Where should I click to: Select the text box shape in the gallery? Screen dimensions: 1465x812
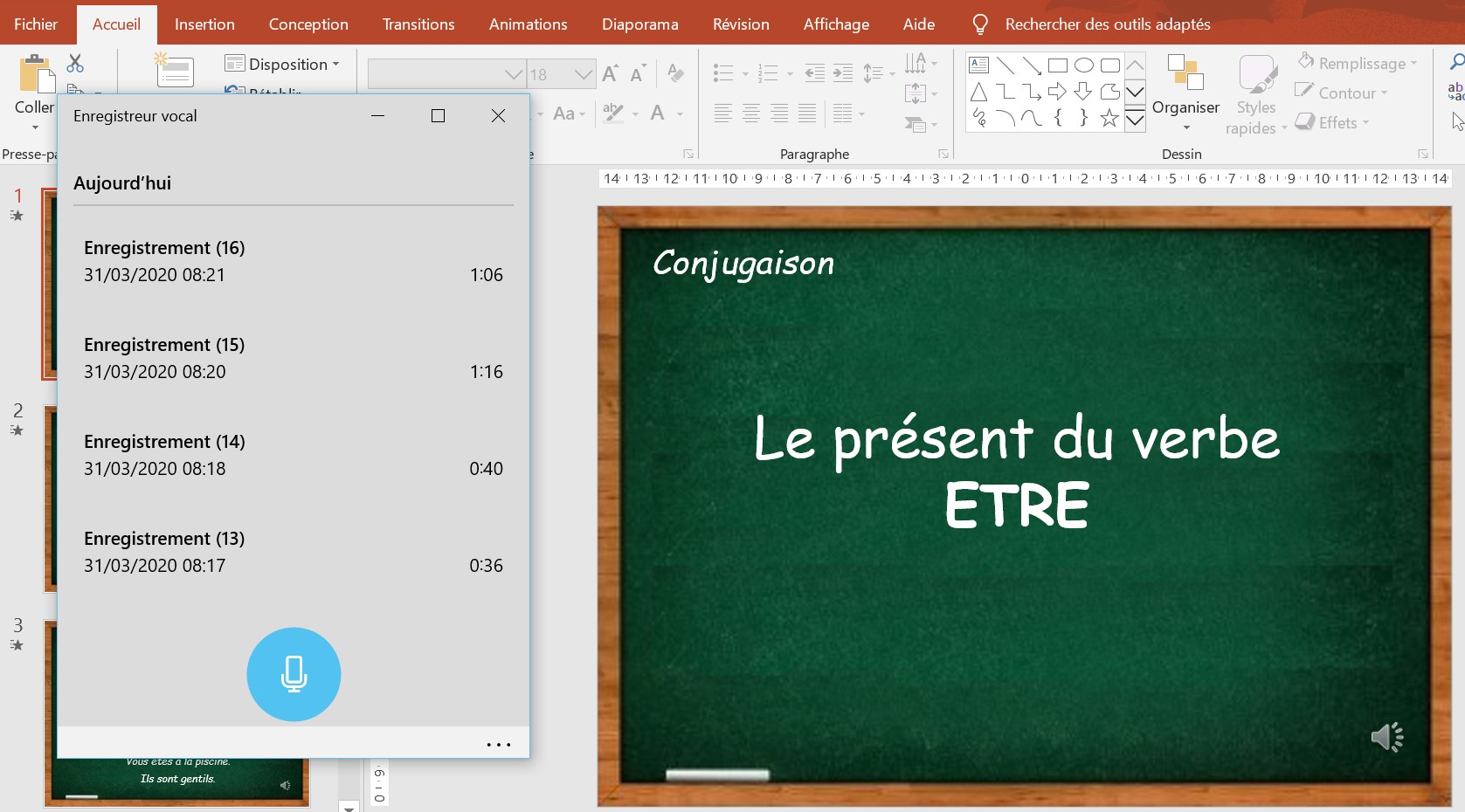pos(979,65)
